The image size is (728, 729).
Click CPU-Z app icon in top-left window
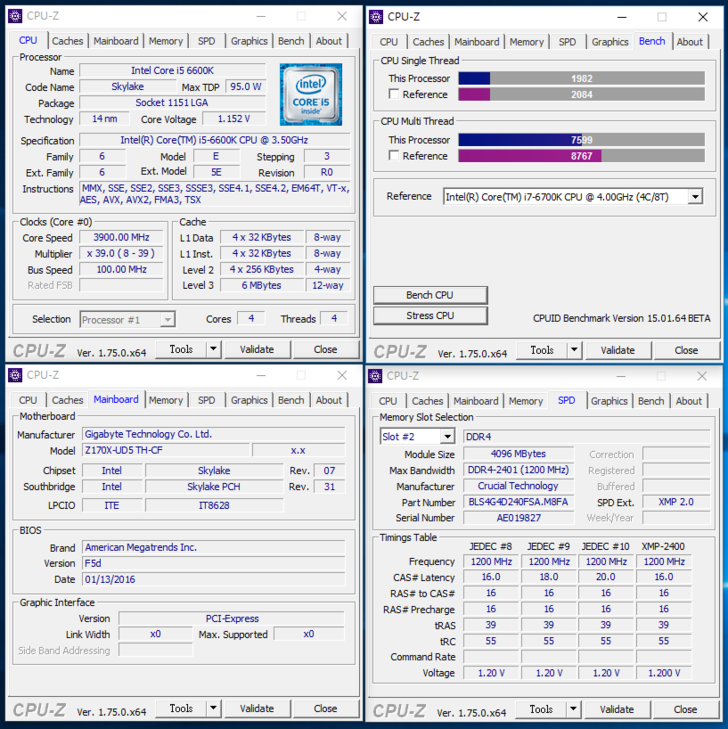(15, 16)
